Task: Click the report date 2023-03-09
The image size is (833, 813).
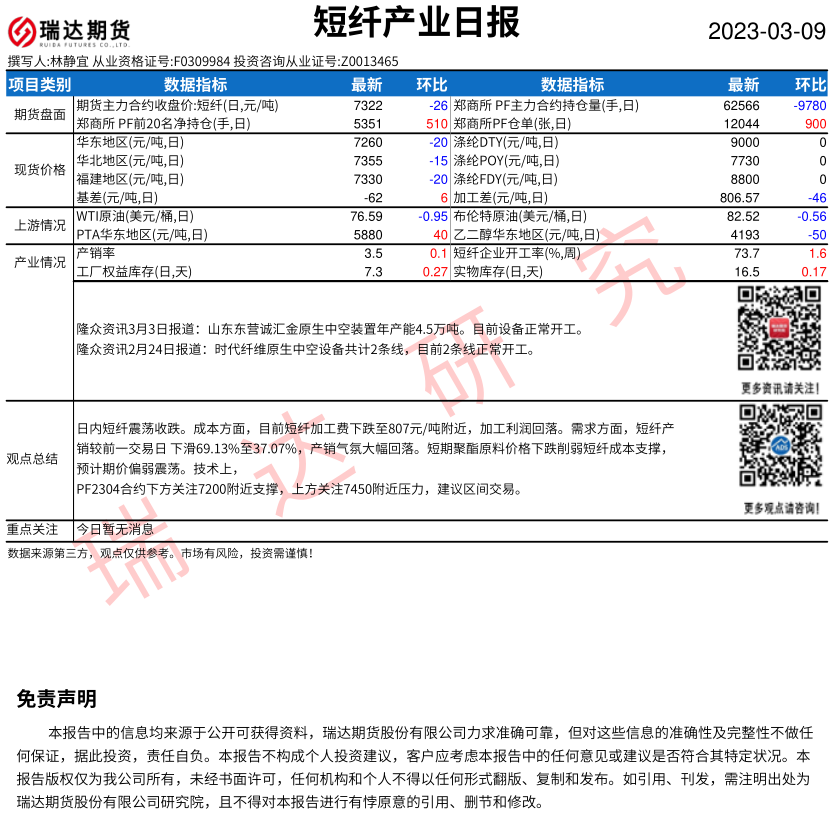Action: pos(767,31)
